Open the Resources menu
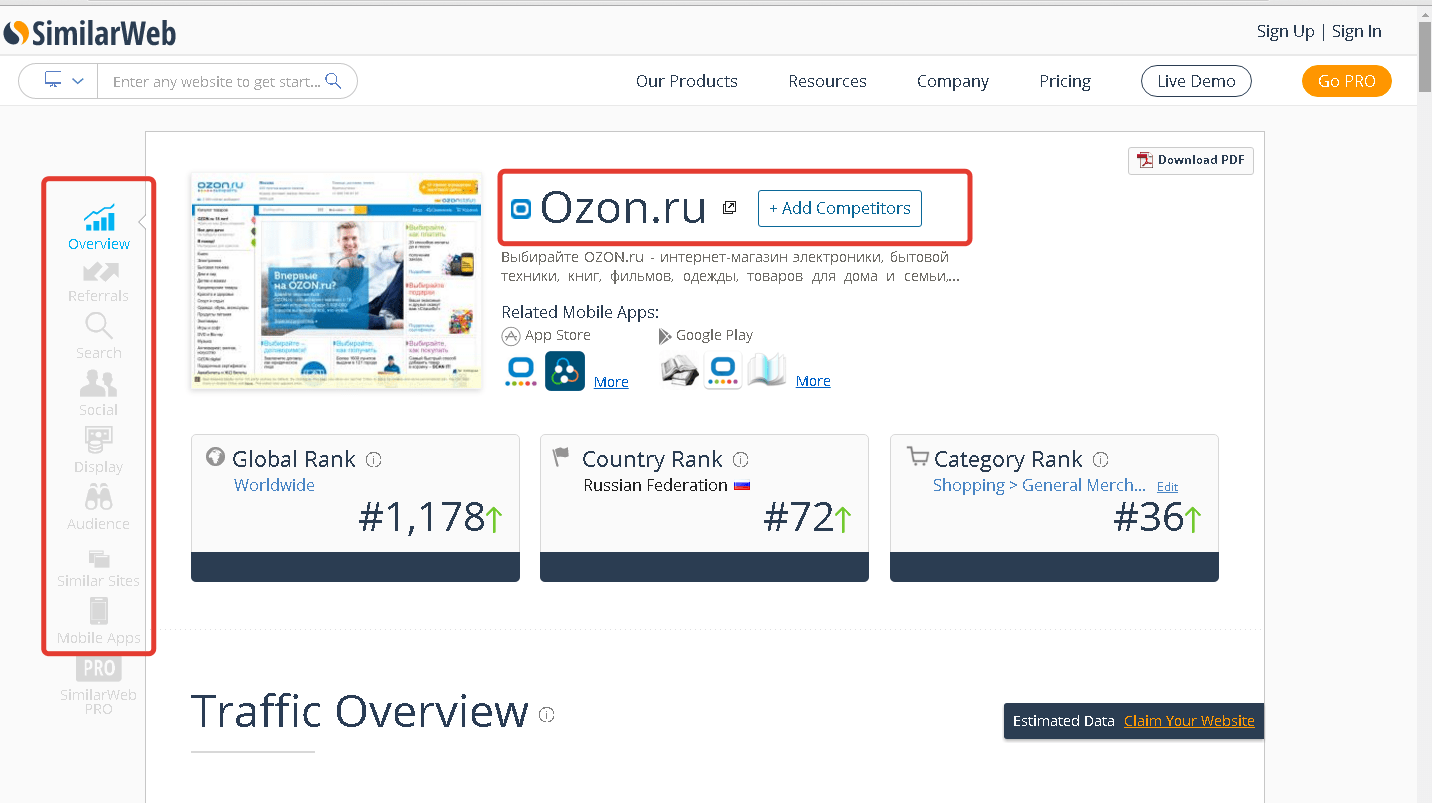1432x803 pixels. point(827,81)
